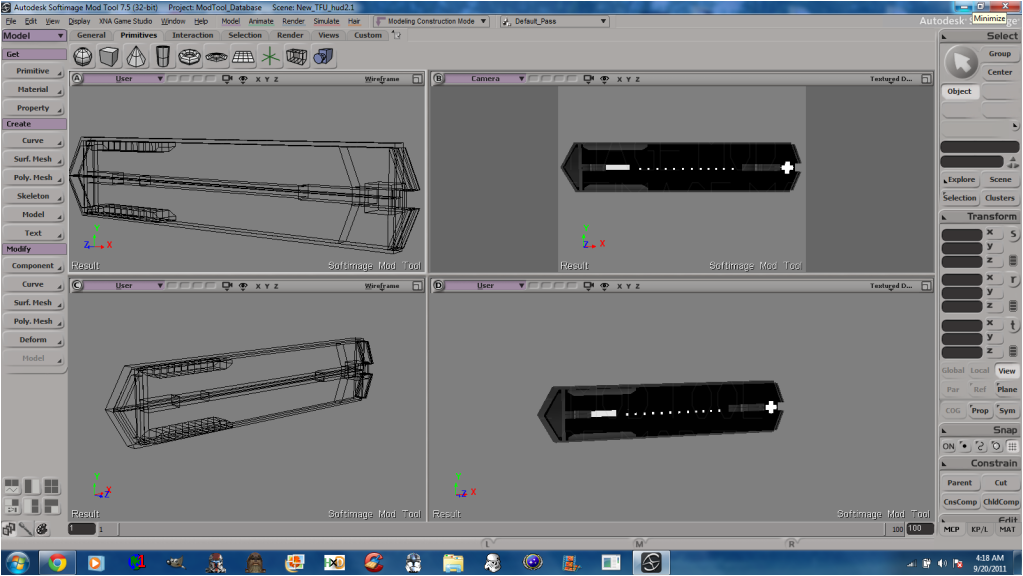Create a cube primitive from the toolbar
The height and width of the screenshot is (576, 1023).
pyautogui.click(x=109, y=57)
